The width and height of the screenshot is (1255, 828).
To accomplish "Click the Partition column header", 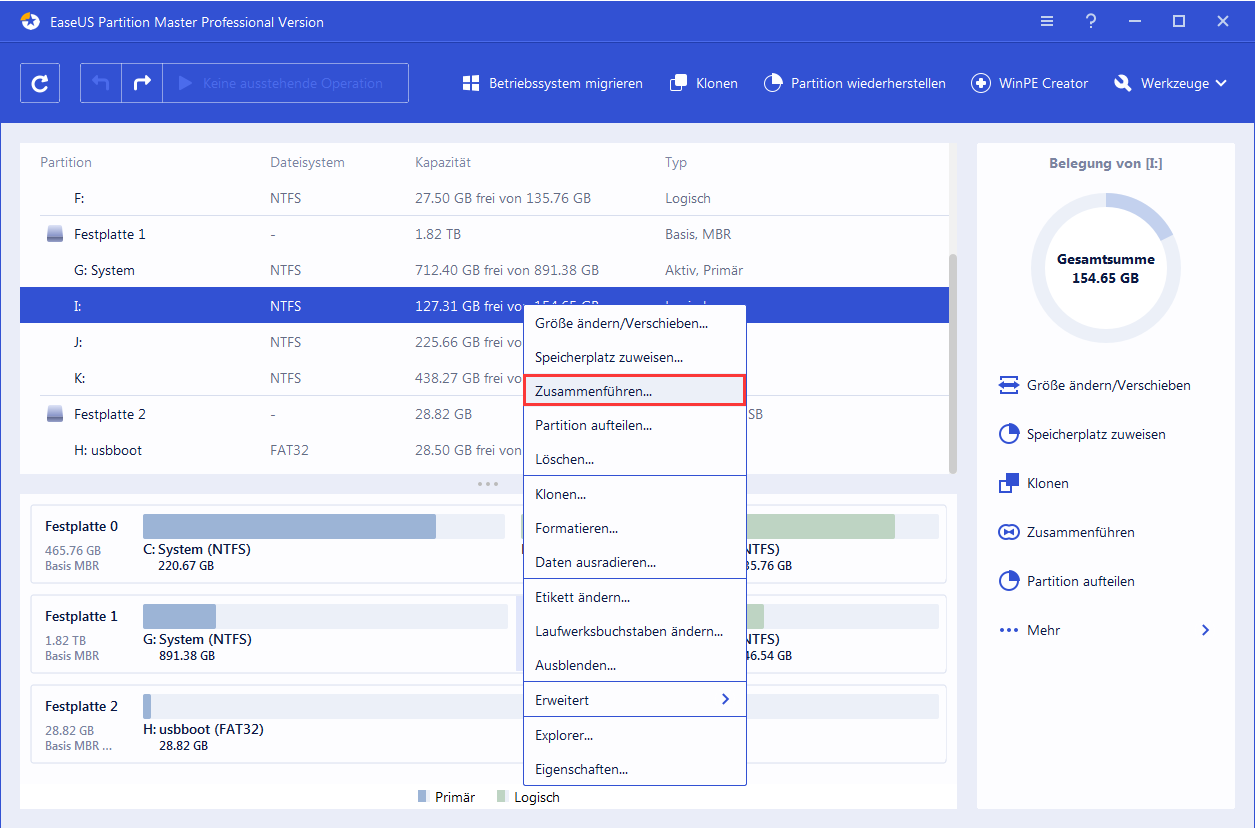I will [66, 162].
